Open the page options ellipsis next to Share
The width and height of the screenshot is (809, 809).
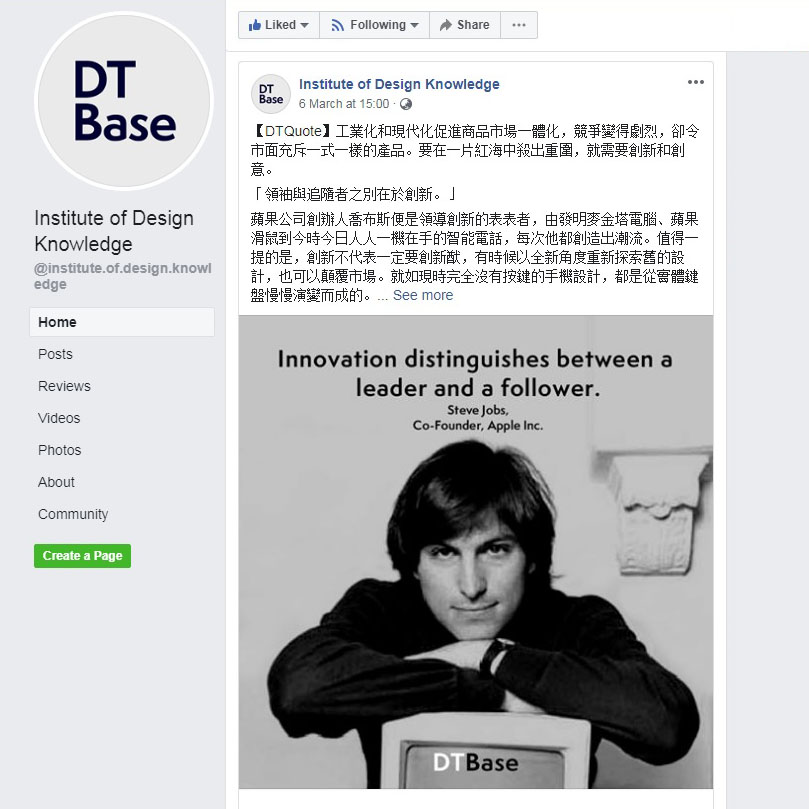click(x=519, y=25)
